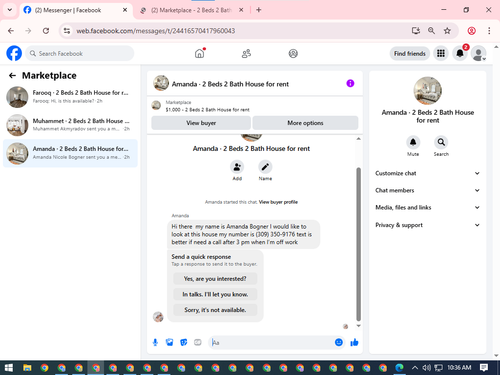Screen dimensions: 500x375
Task: Open Chrome profile icon
Action: coord(471,31)
